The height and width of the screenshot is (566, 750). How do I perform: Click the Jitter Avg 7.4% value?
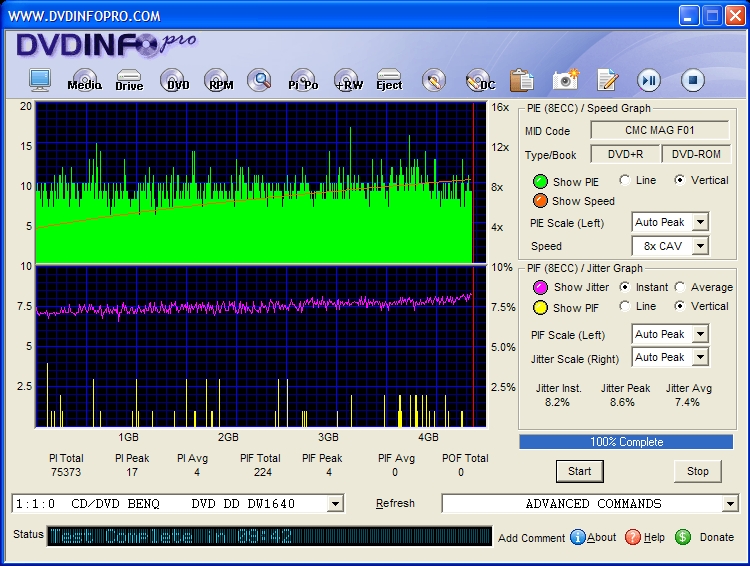[x=687, y=402]
